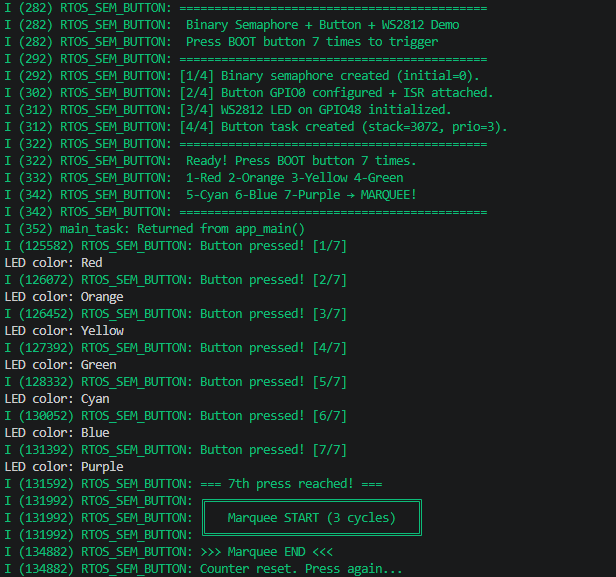Click the 'LED color: Red' line

point(53,263)
